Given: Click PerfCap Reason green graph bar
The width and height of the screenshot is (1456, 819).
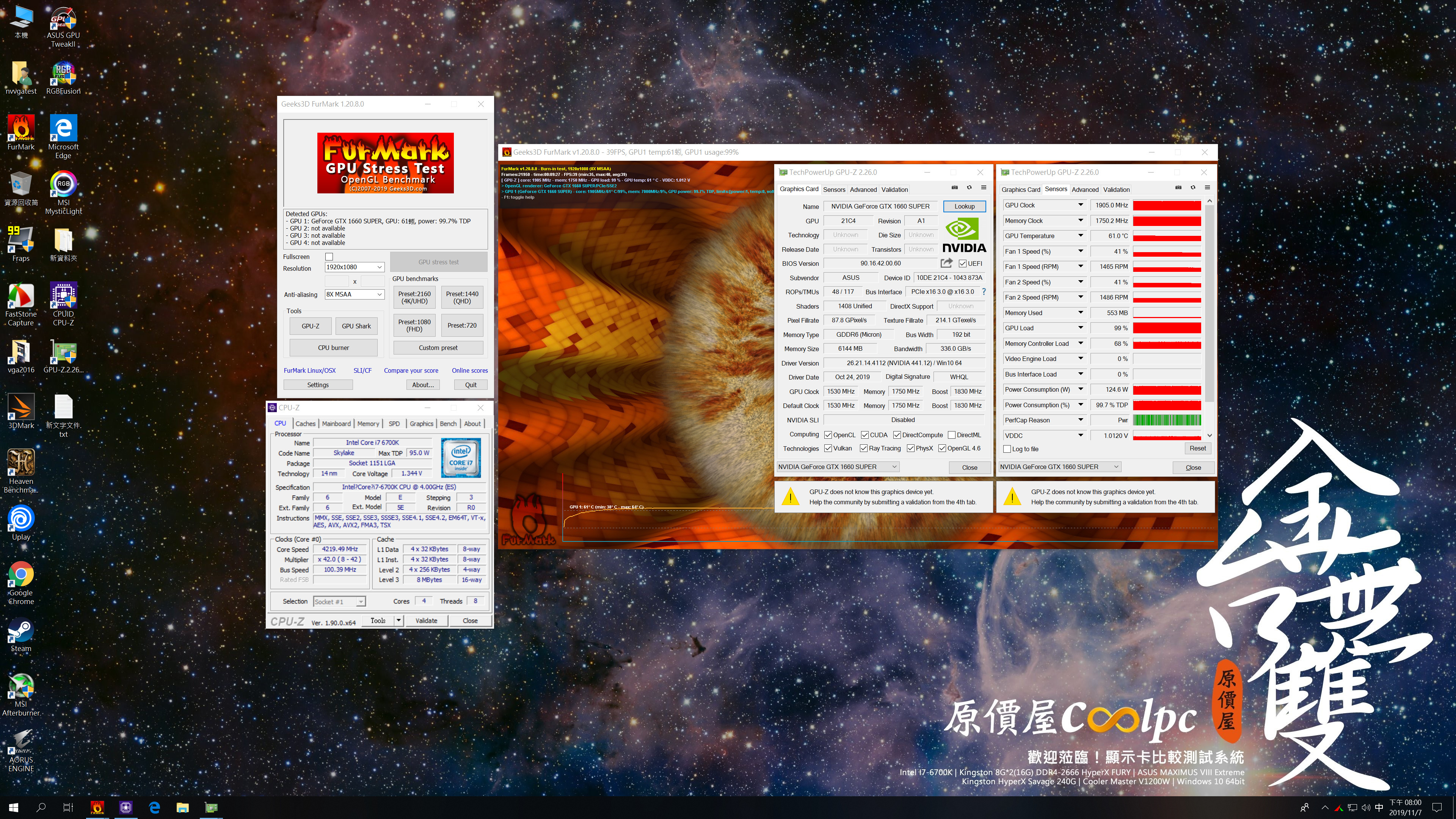Looking at the screenshot, I should (x=1167, y=420).
